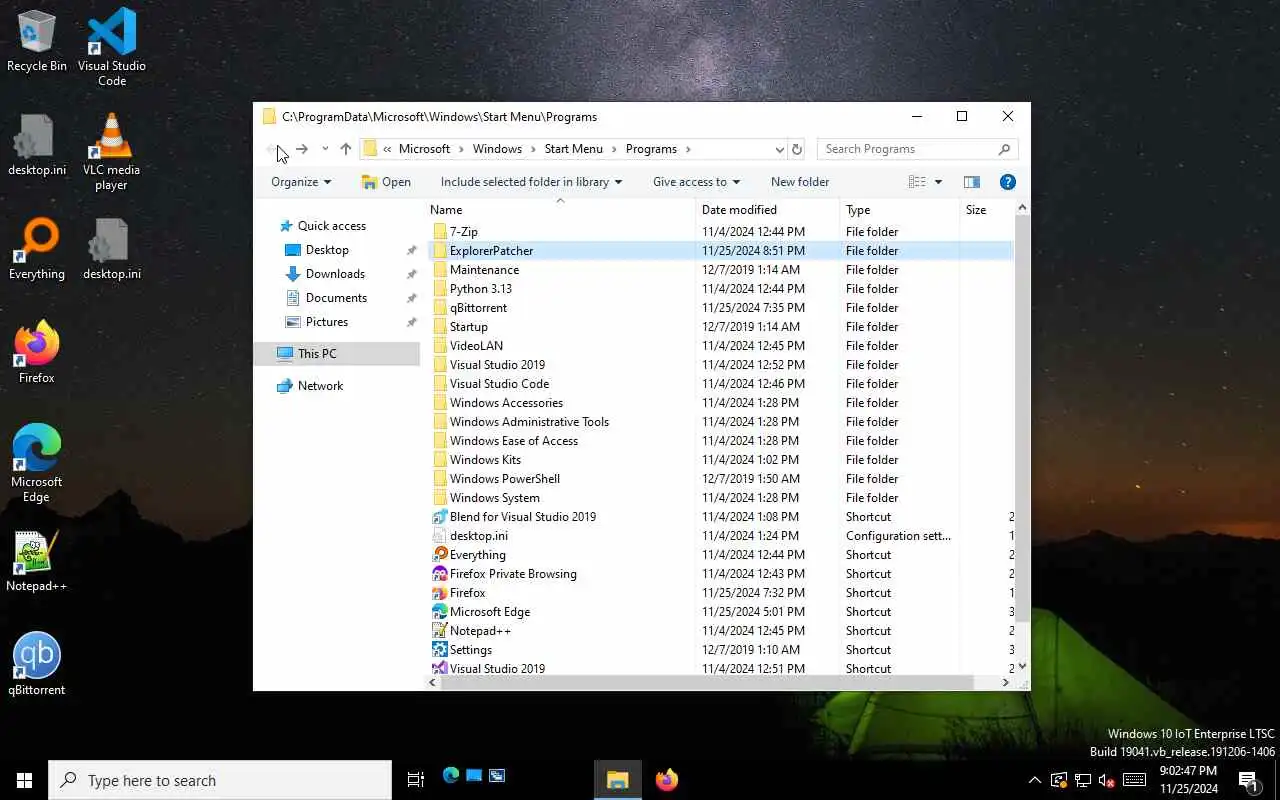Click Start Menu in address breadcrumb

click(x=573, y=149)
